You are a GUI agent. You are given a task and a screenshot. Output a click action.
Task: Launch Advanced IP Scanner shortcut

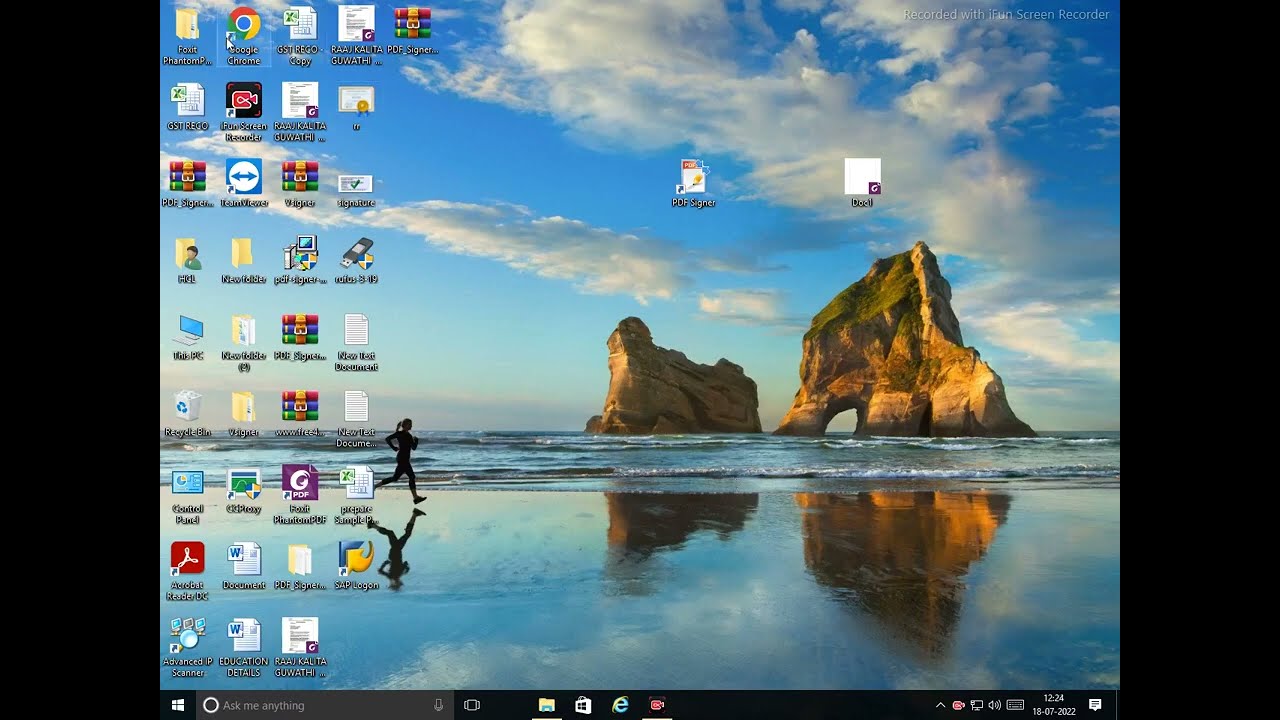pos(187,648)
